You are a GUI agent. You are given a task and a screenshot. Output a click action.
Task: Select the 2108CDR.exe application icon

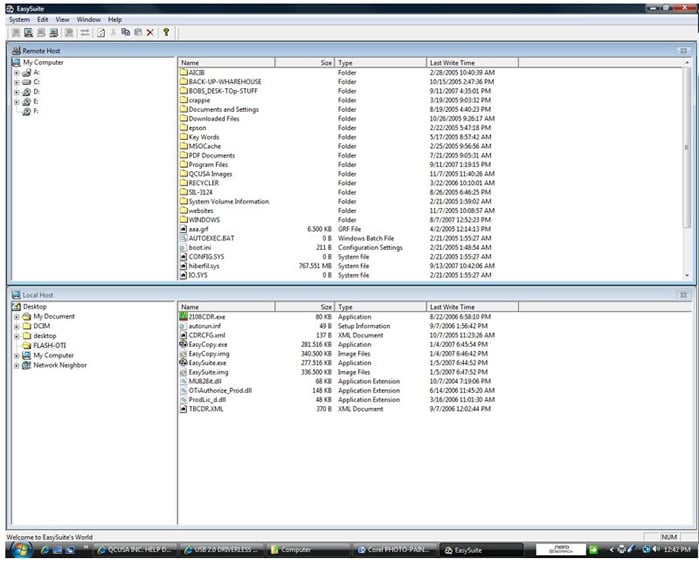pyautogui.click(x=183, y=317)
